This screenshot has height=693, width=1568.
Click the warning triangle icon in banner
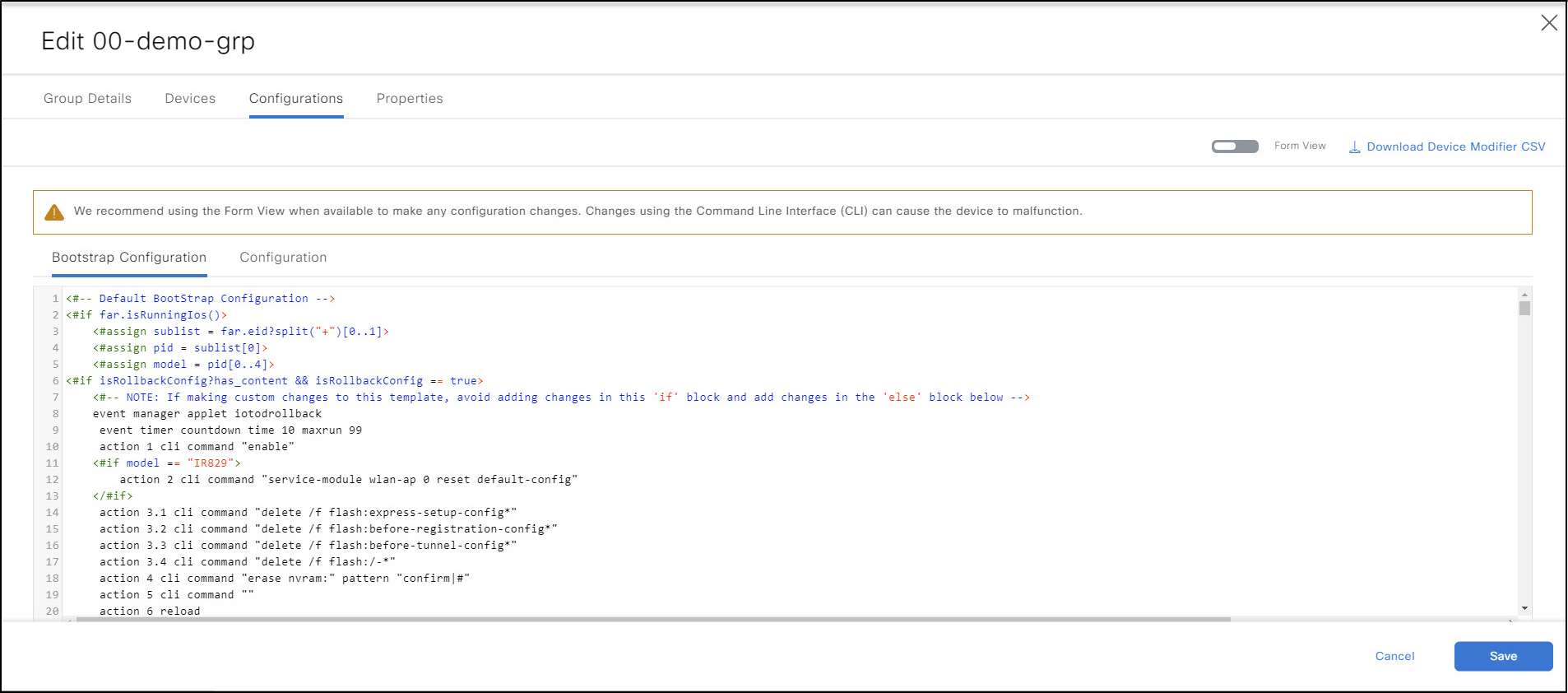coord(54,212)
